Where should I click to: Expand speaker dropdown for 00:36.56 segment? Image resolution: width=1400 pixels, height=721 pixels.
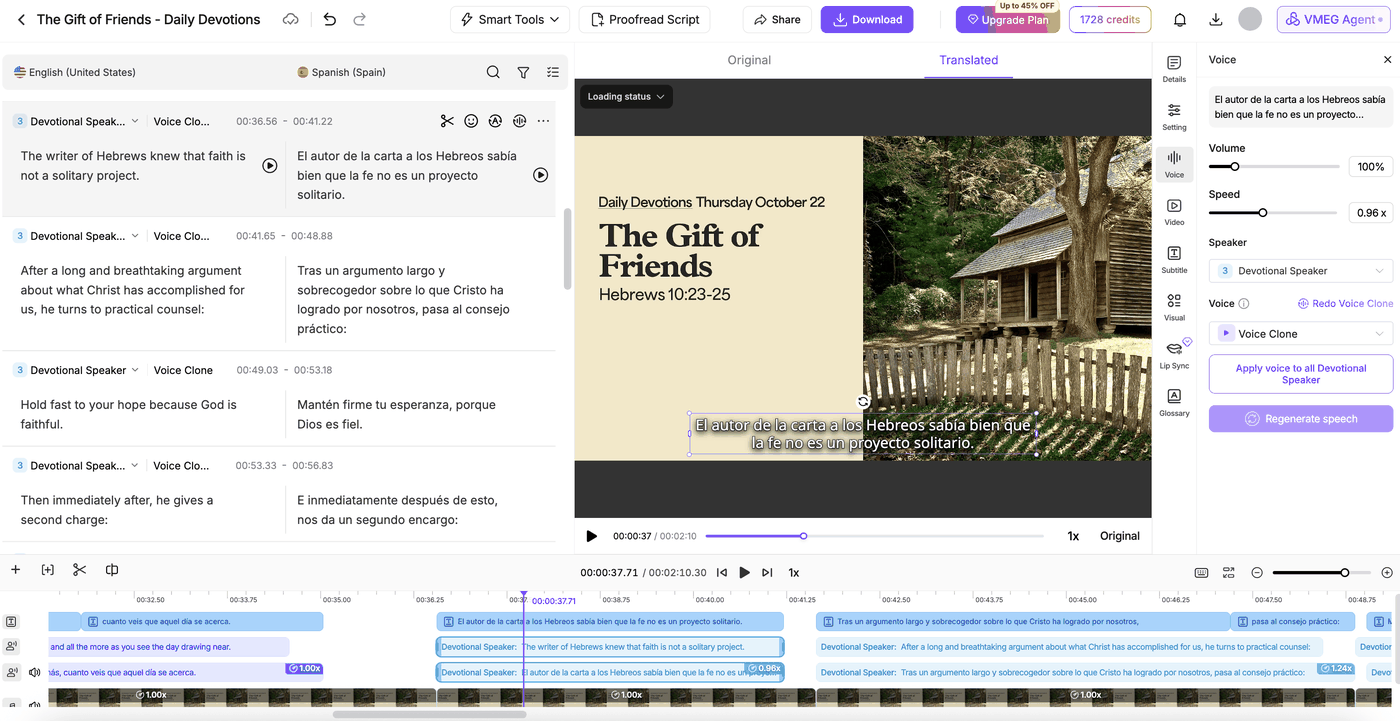click(x=135, y=121)
